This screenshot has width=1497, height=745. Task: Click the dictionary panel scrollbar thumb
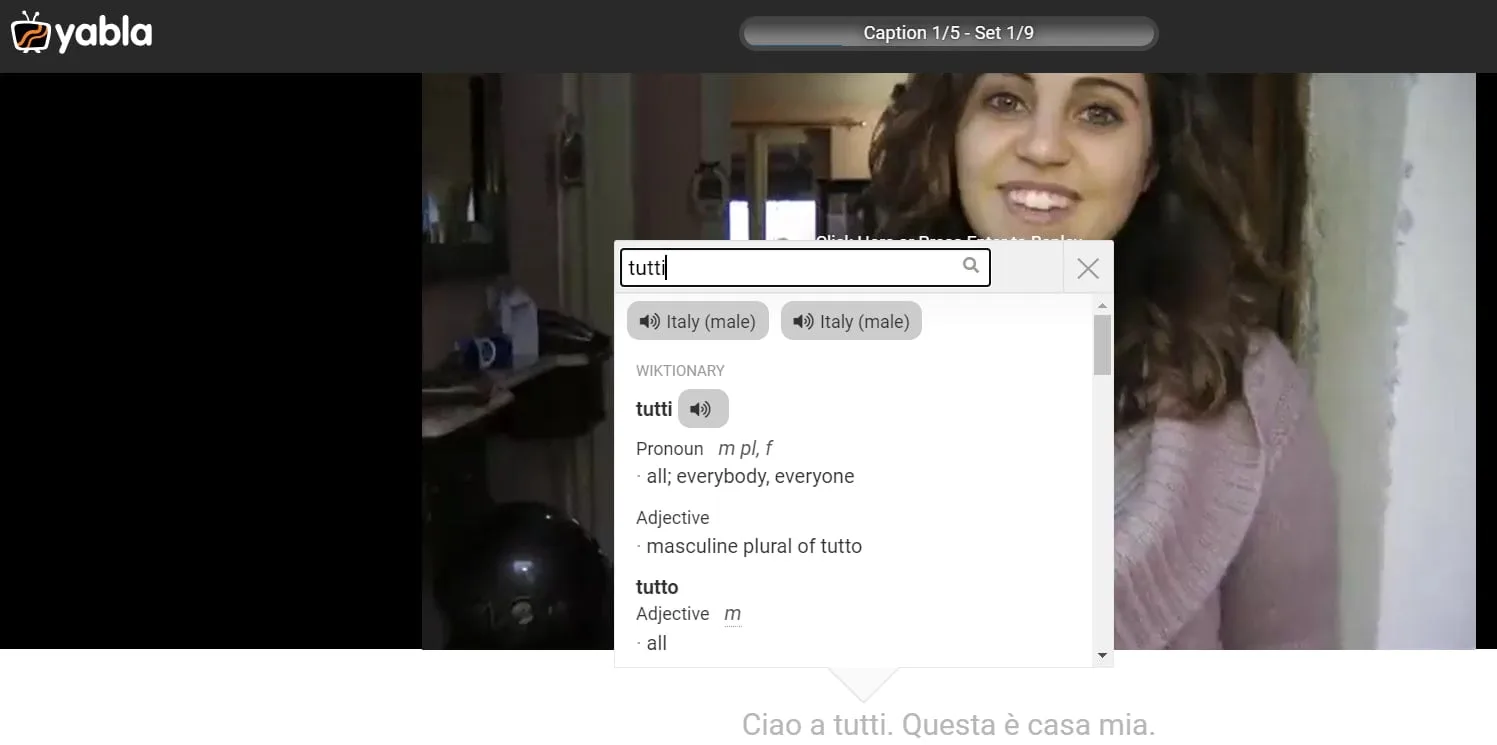1102,345
